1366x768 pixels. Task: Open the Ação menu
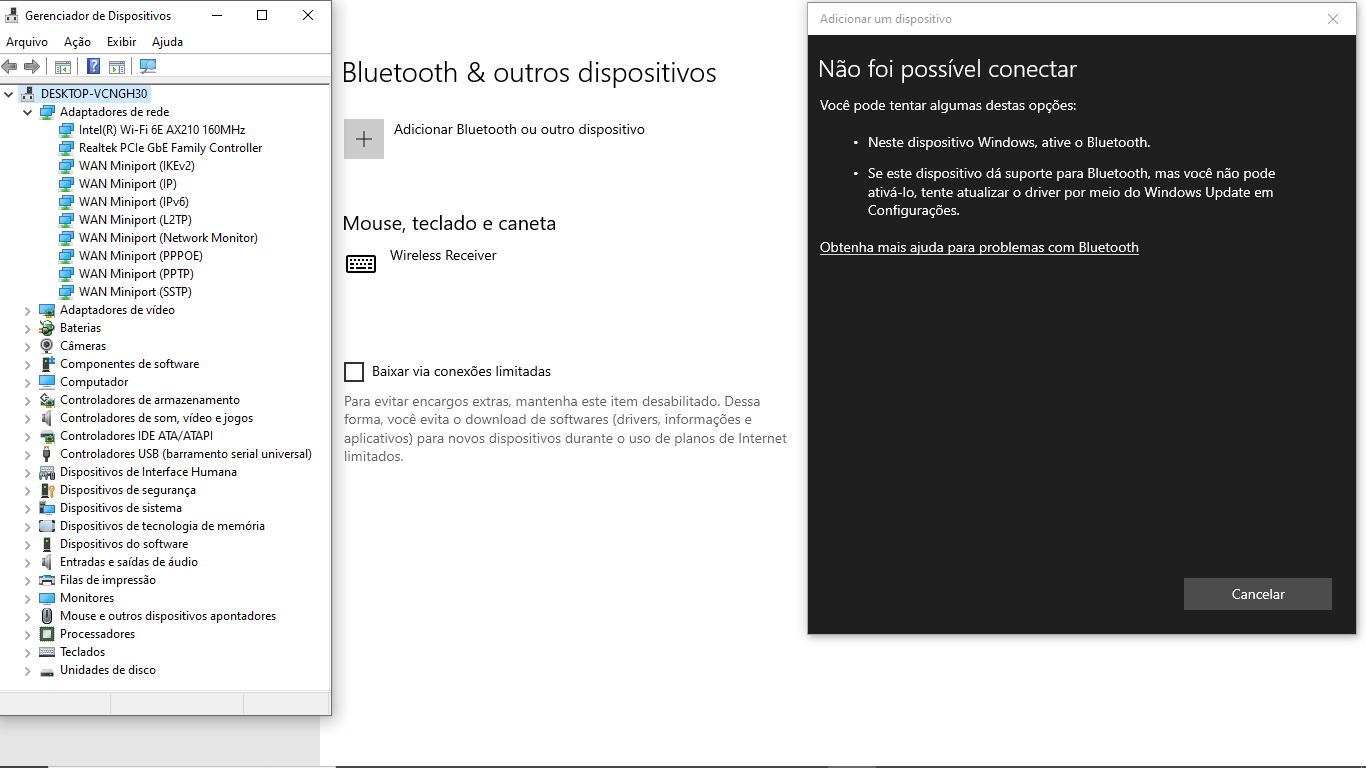tap(77, 42)
